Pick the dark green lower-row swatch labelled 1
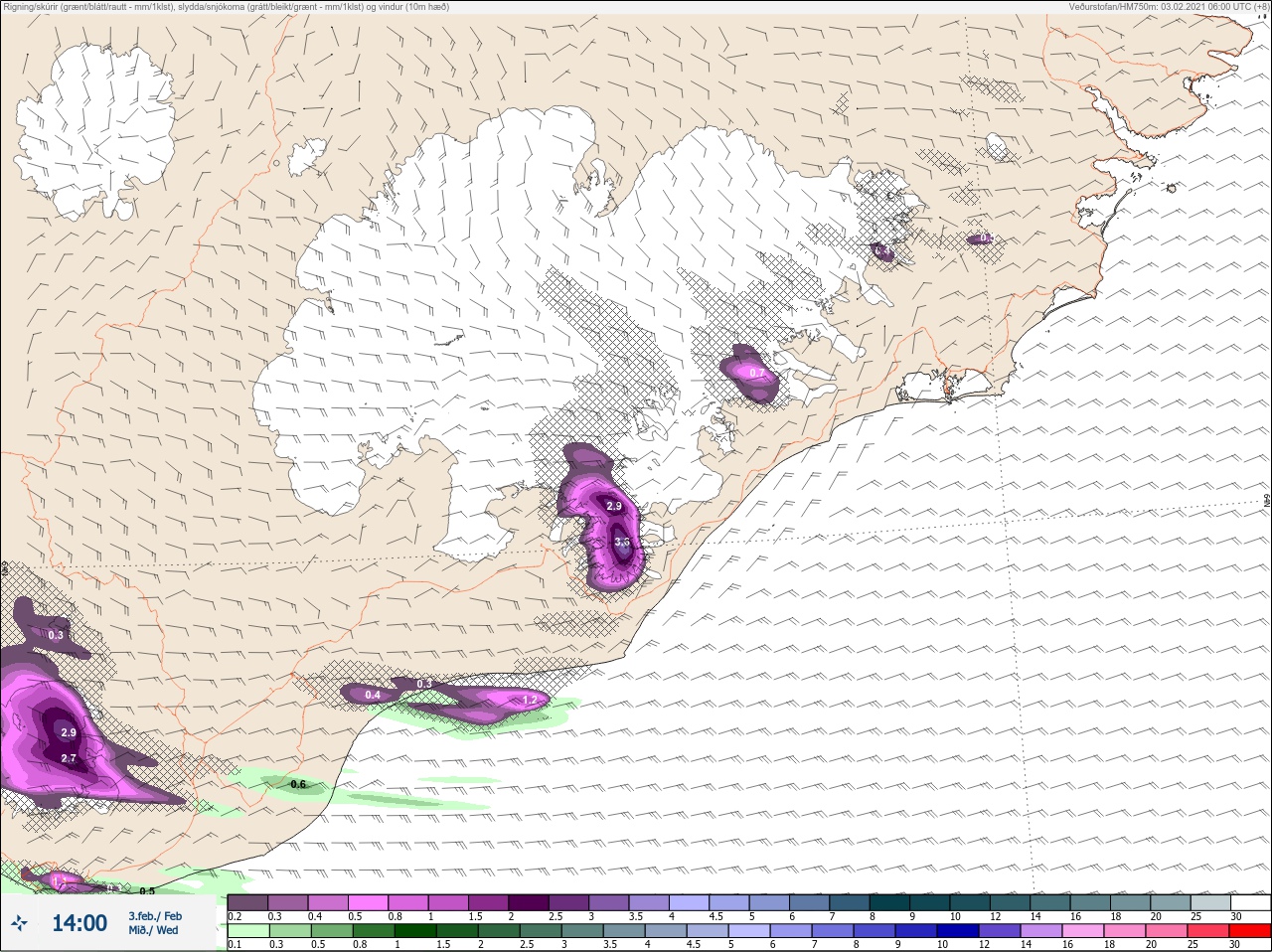Viewport: 1272px width, 952px height. [415, 931]
